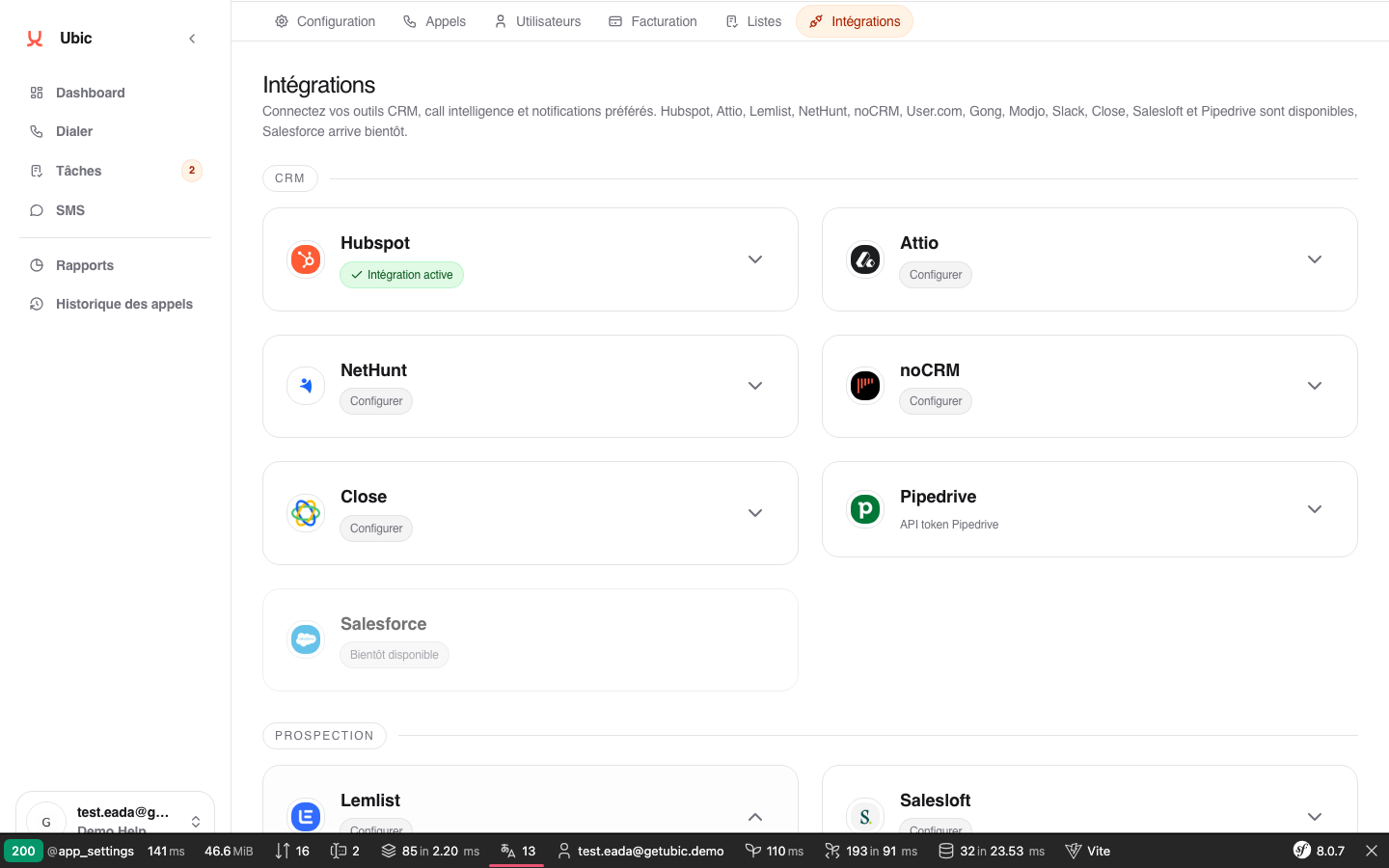The image size is (1389, 868).
Task: Close the Symfony debug toolbar
Action: 1372,851
